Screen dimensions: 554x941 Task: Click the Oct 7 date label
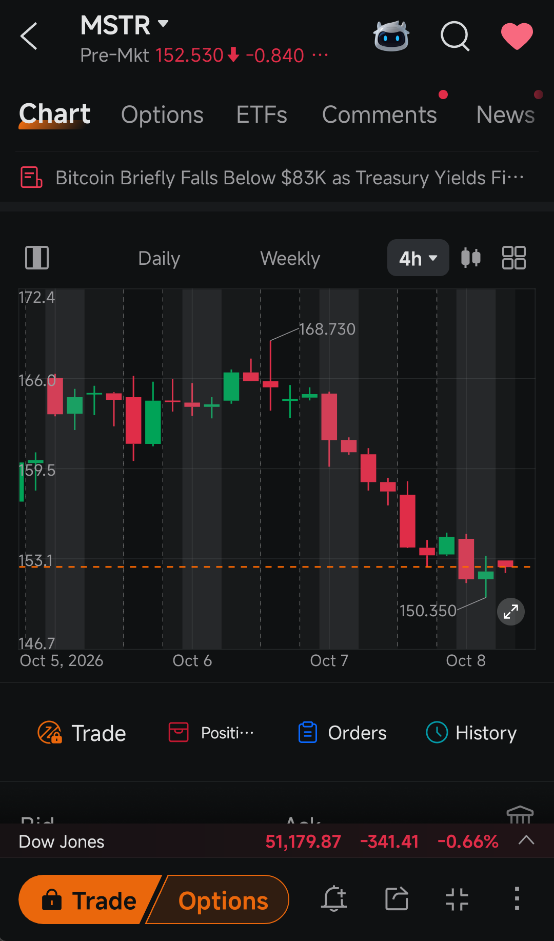329,661
